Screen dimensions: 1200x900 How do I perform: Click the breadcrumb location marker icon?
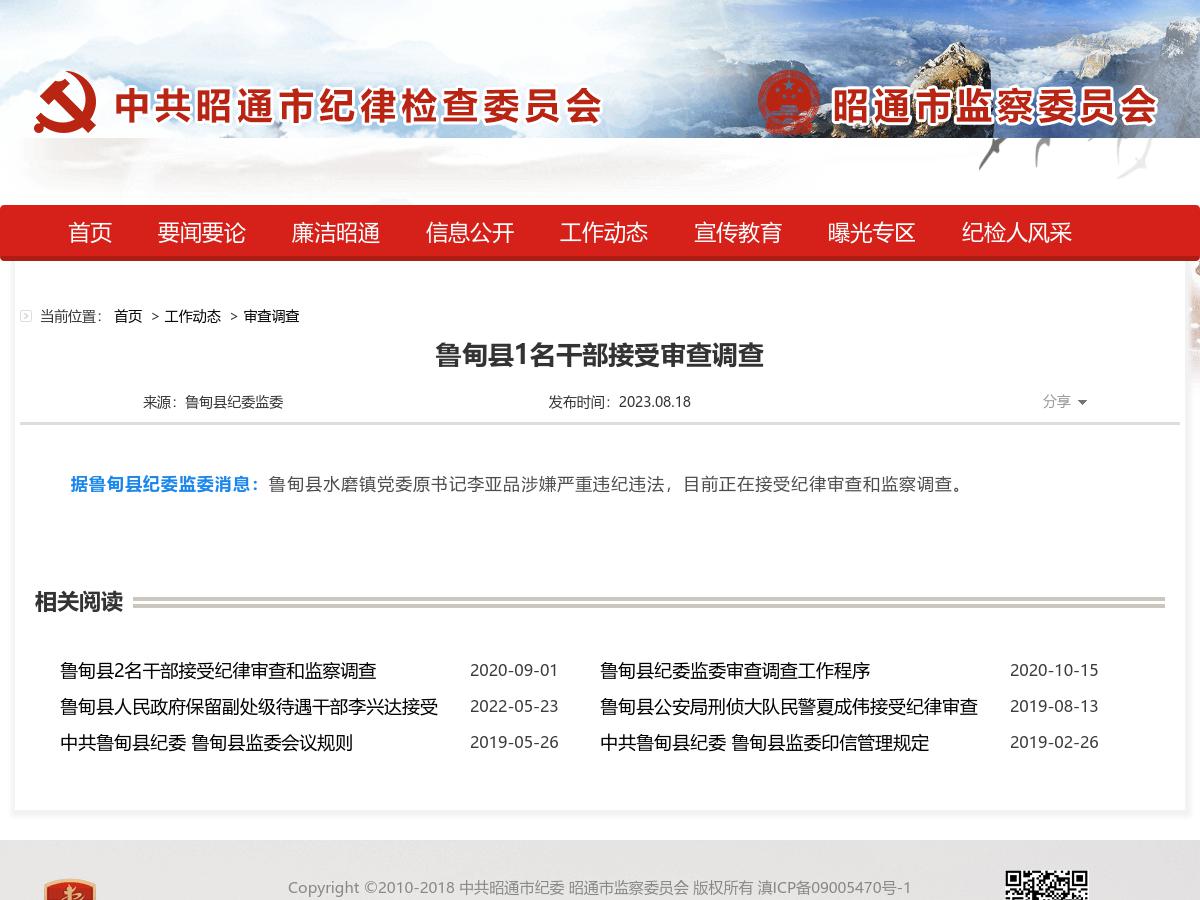(25, 315)
